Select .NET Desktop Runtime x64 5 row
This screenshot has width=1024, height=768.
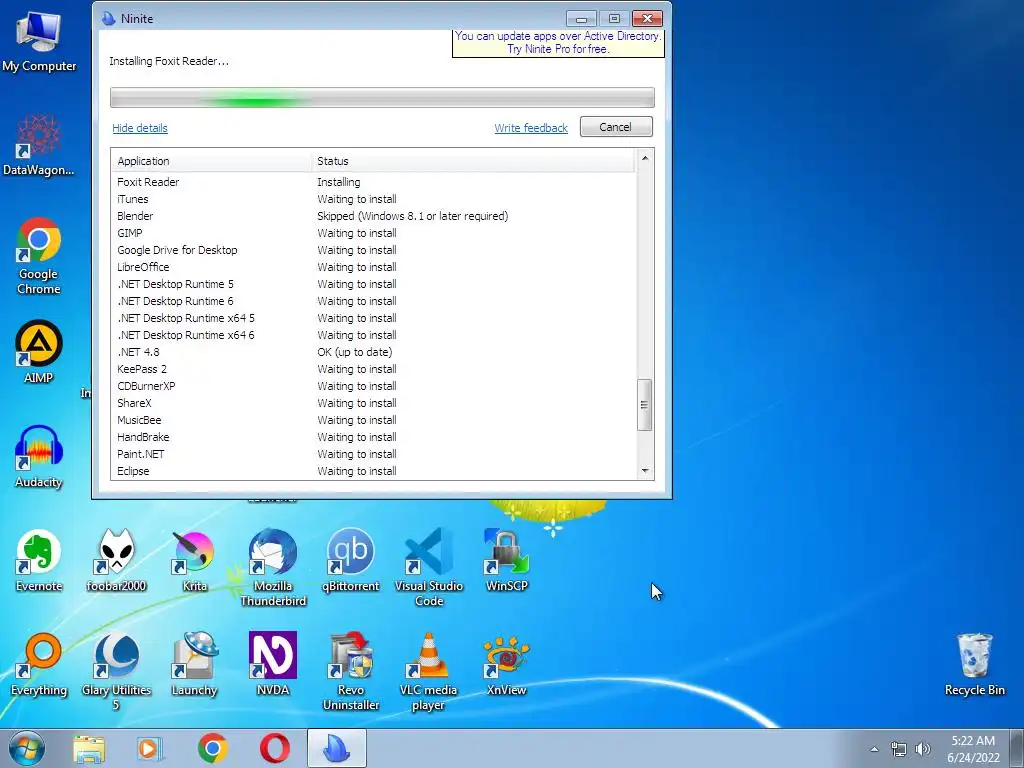(373, 318)
